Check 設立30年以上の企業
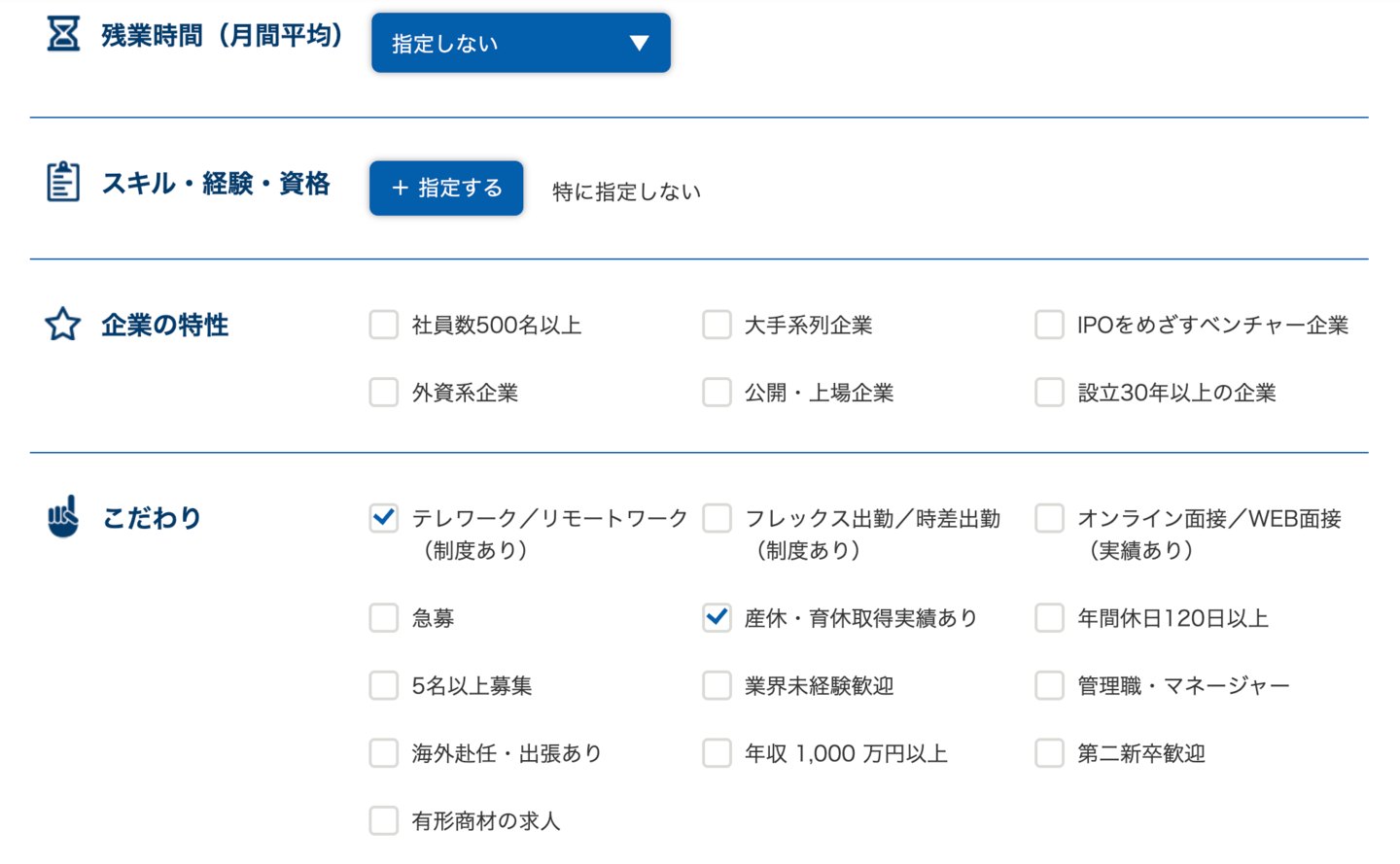The width and height of the screenshot is (1400, 864). click(x=1049, y=392)
